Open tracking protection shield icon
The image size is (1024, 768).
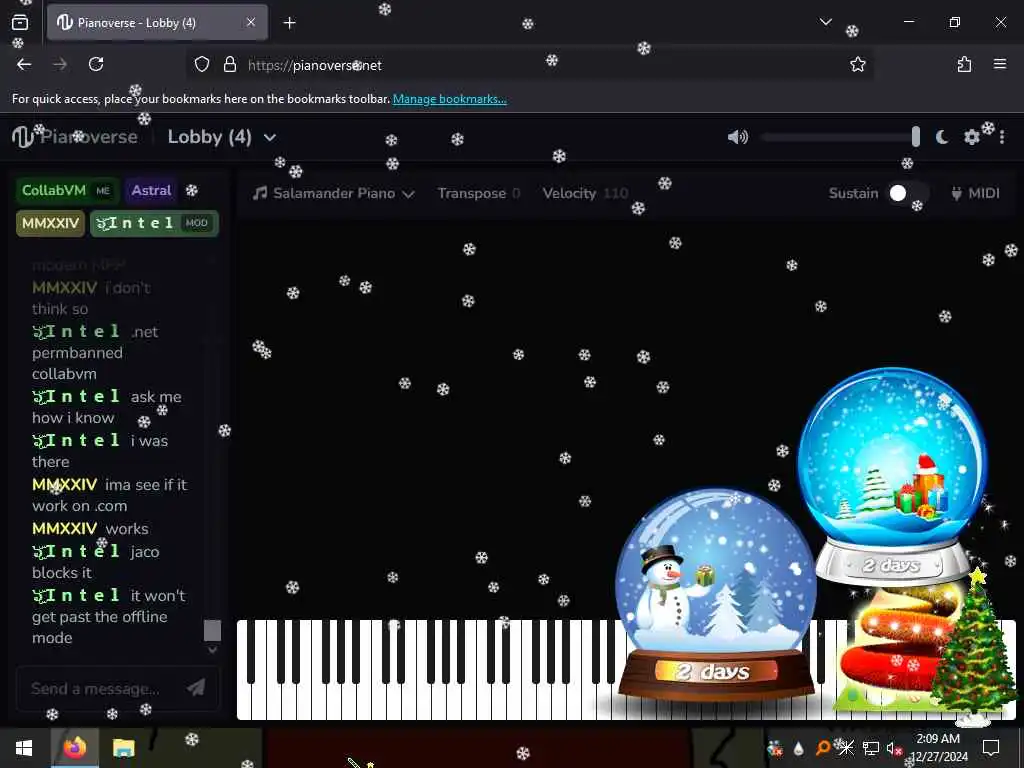click(202, 64)
